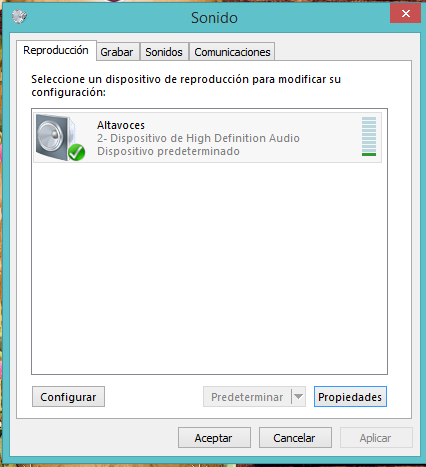426x467 pixels.
Task: Switch to the Grabar tab
Action: (x=117, y=52)
